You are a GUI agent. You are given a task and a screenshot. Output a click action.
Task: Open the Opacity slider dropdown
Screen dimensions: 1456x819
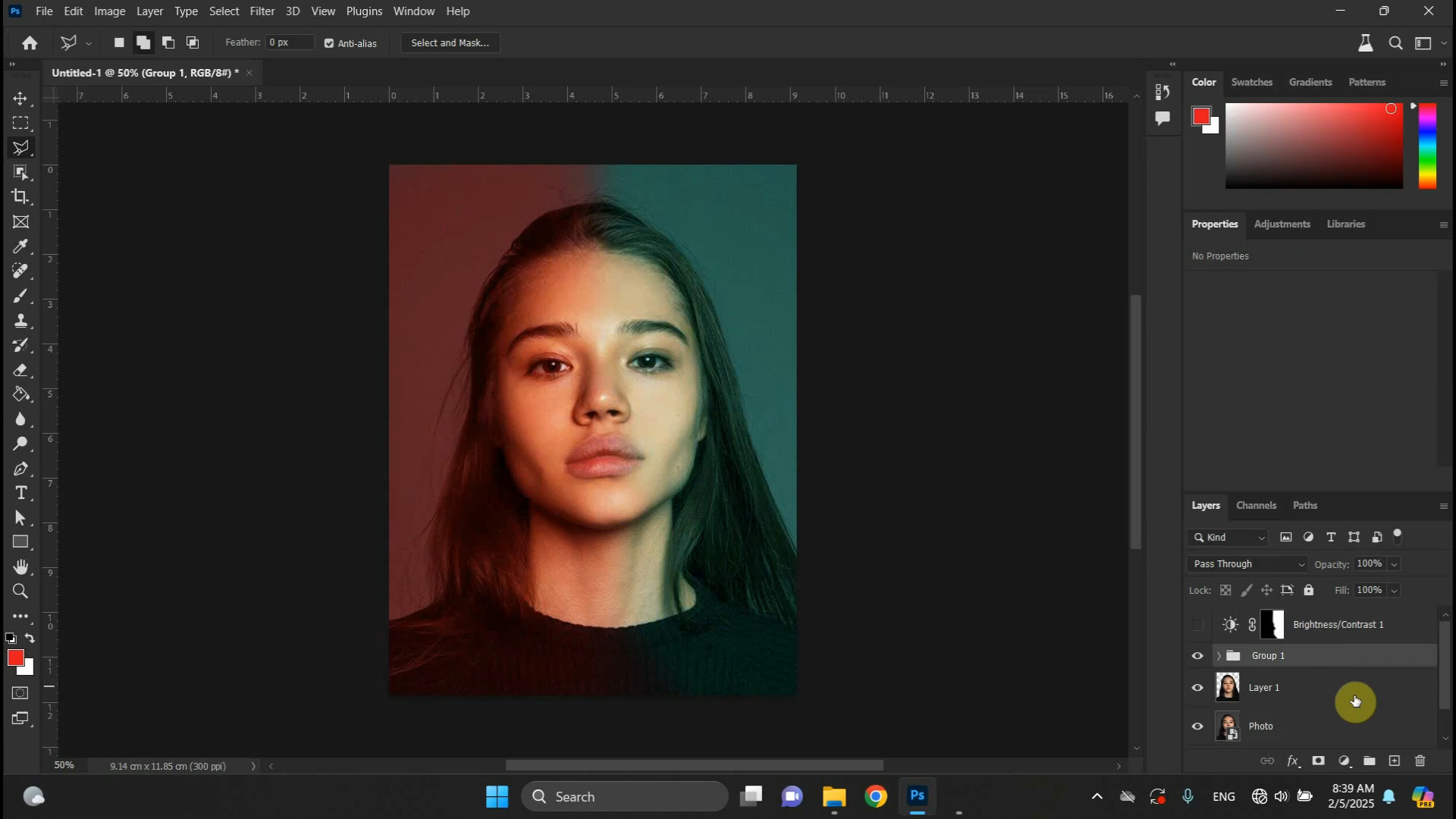tap(1394, 564)
